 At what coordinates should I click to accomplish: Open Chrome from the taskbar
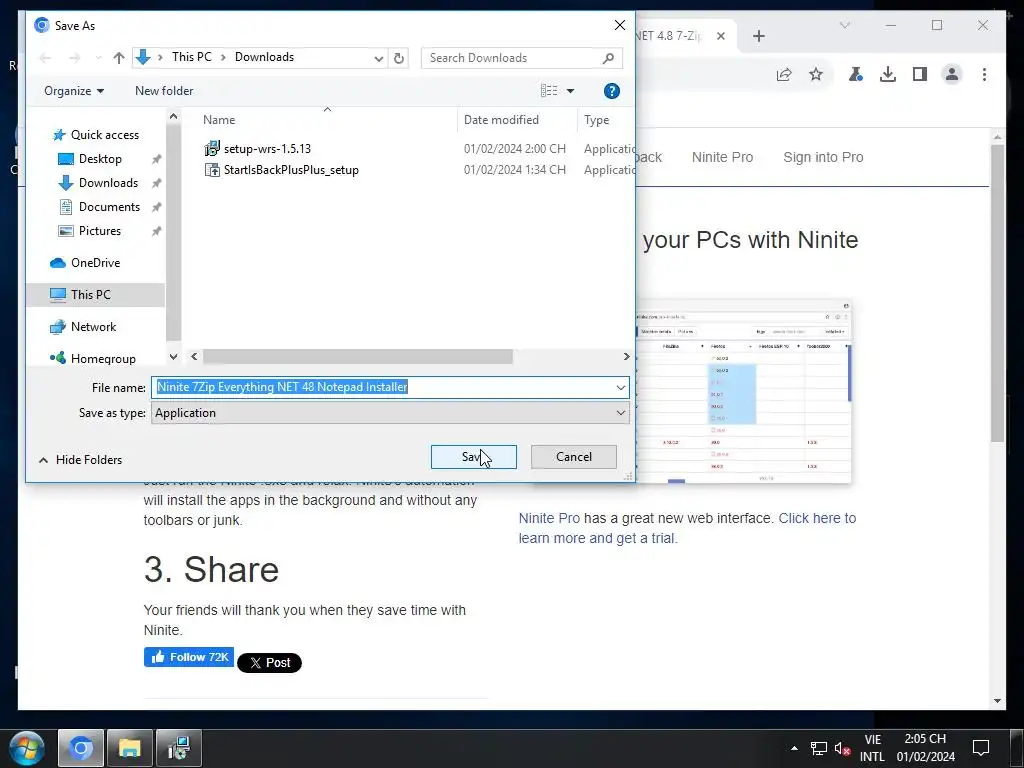81,748
